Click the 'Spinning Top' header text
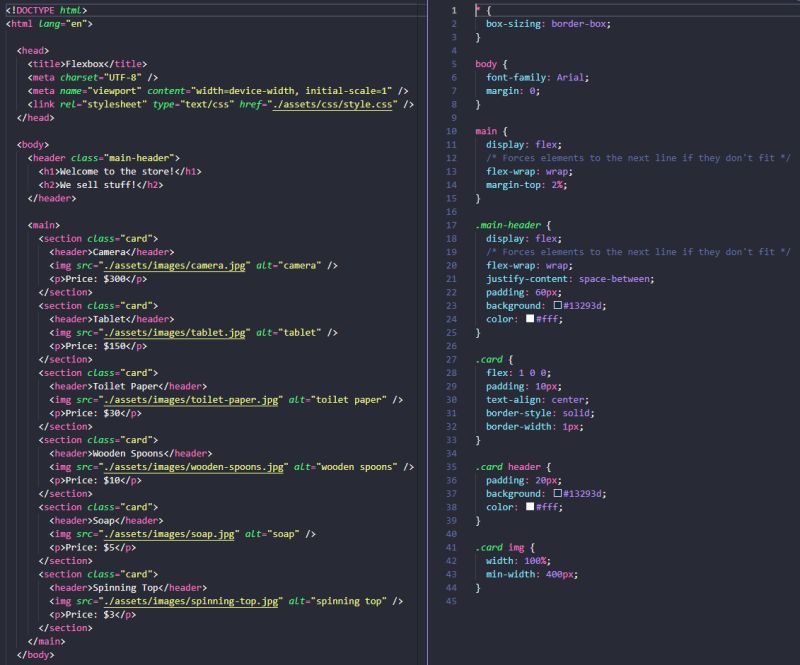 128,587
